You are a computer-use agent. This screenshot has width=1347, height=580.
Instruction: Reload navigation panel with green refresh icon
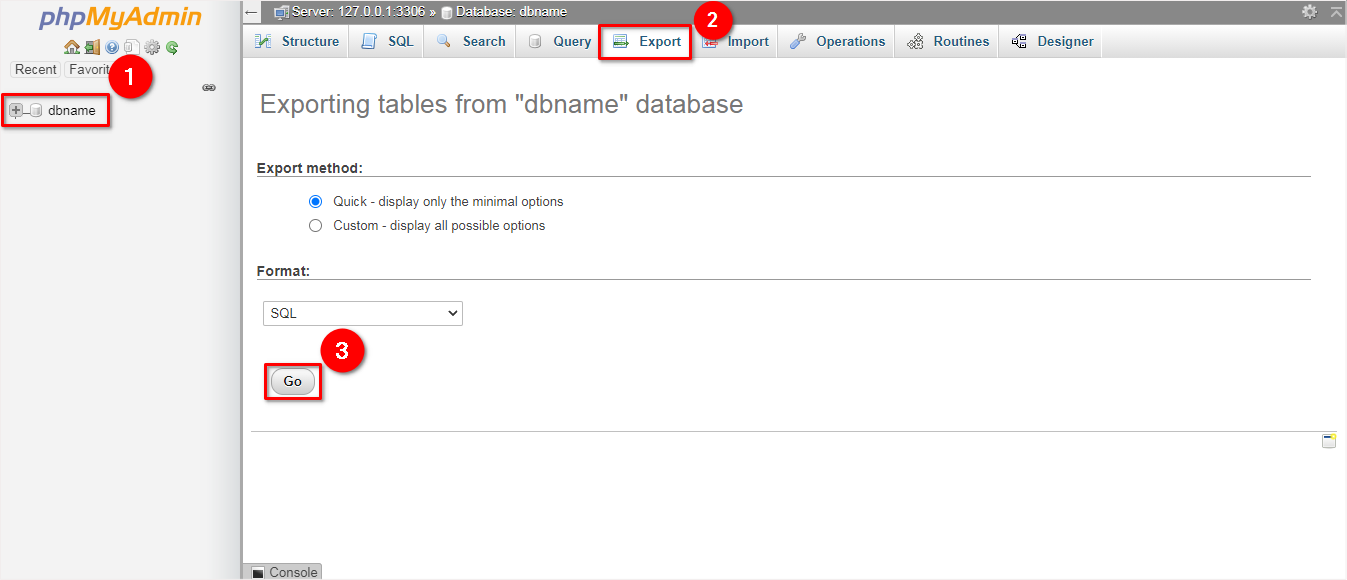(x=172, y=47)
